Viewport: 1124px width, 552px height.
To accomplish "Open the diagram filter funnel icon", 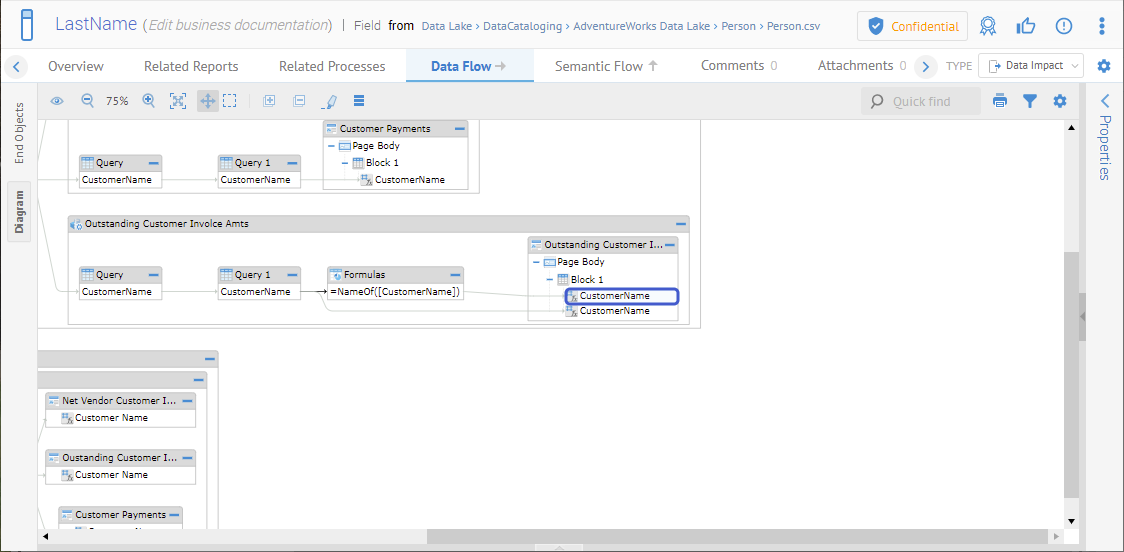I will (1030, 101).
